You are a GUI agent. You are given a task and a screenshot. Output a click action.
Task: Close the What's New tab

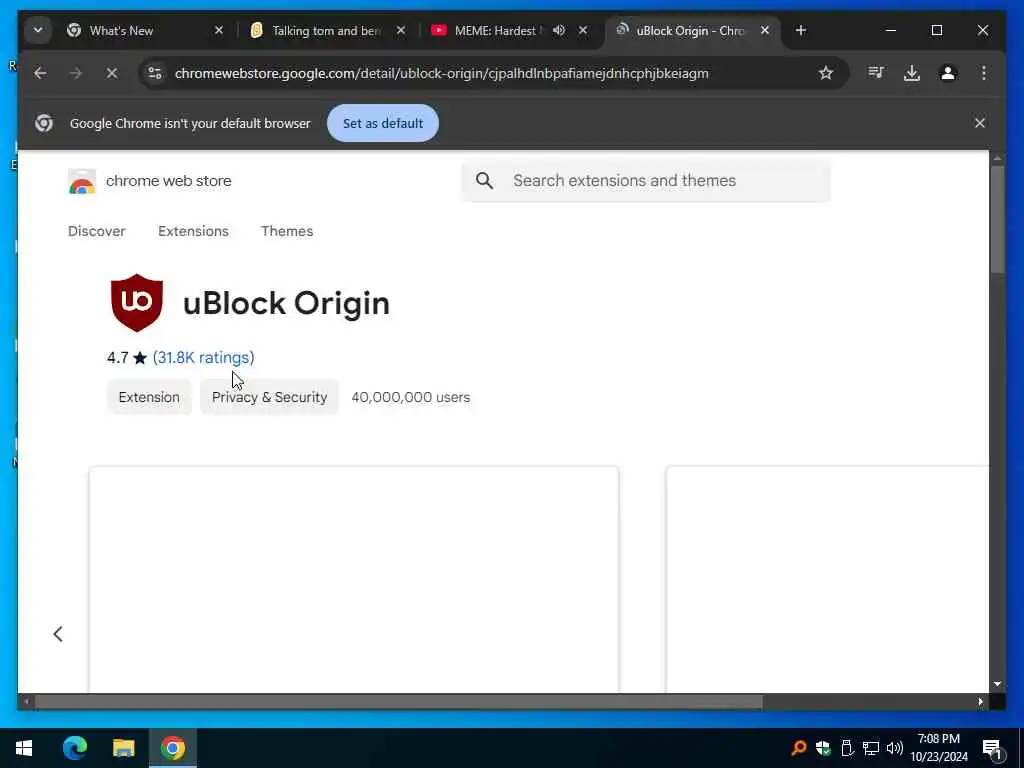tap(219, 30)
